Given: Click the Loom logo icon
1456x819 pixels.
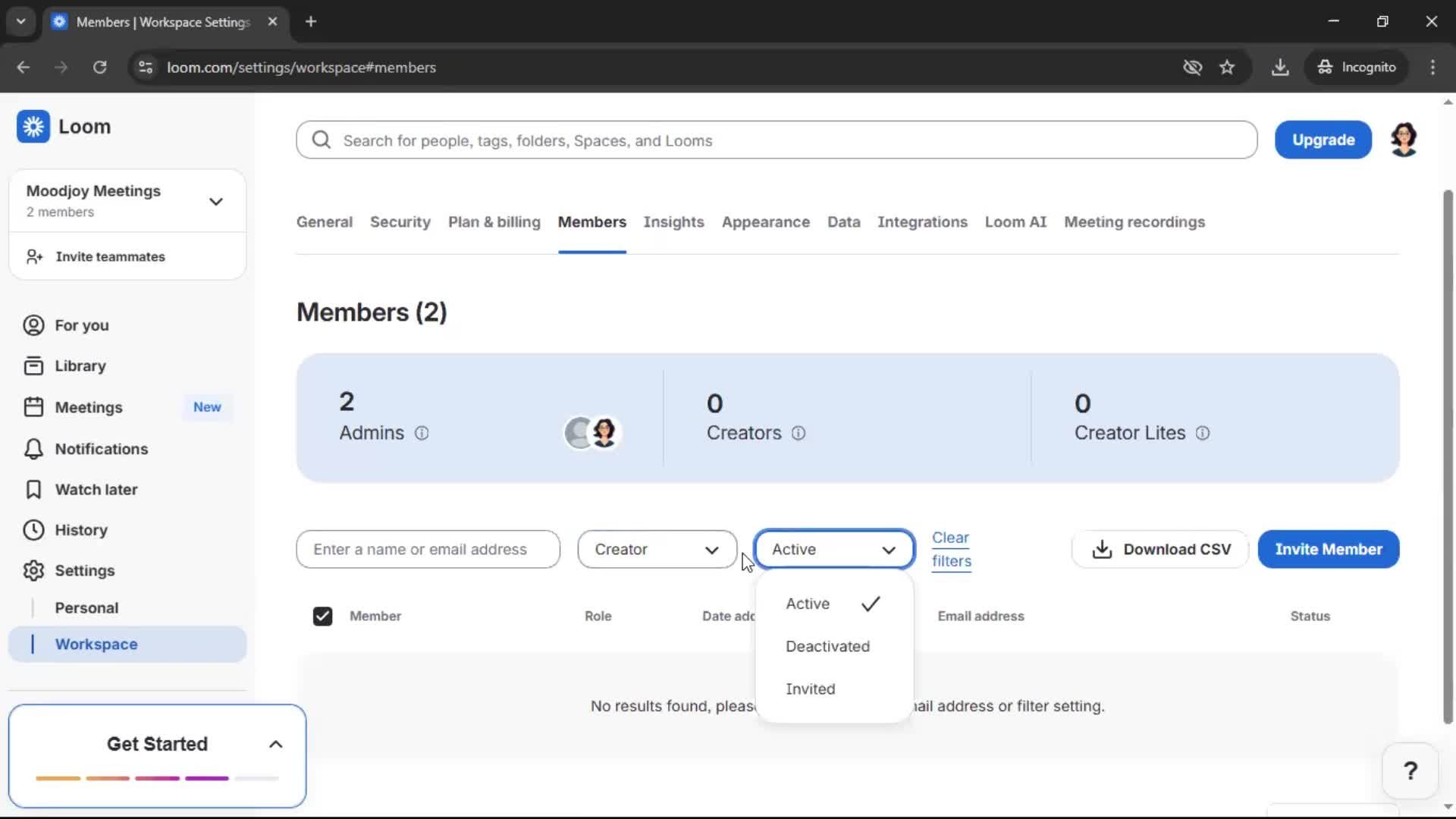Looking at the screenshot, I should point(33,127).
